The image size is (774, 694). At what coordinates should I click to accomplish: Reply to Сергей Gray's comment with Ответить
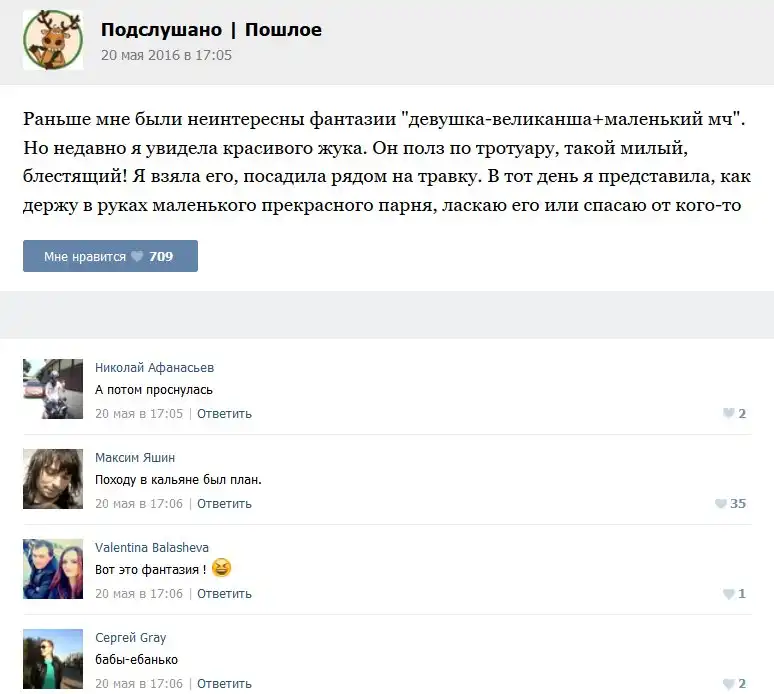tap(224, 684)
